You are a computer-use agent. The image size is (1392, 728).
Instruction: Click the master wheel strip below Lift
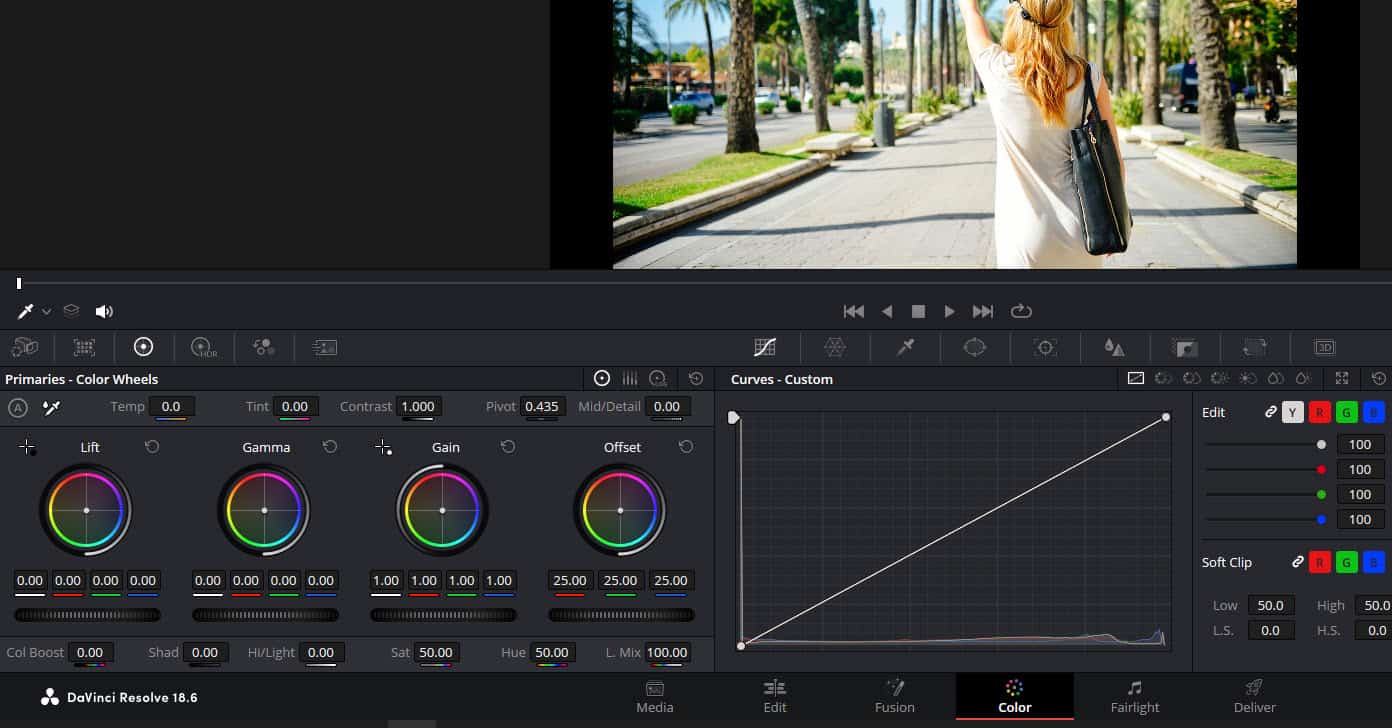86,614
